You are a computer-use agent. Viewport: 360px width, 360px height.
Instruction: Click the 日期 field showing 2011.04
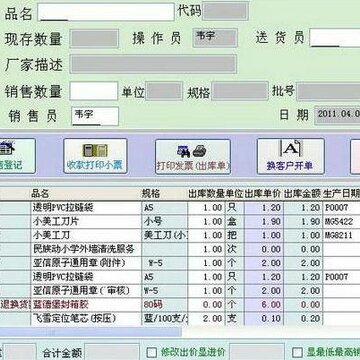tap(337, 115)
